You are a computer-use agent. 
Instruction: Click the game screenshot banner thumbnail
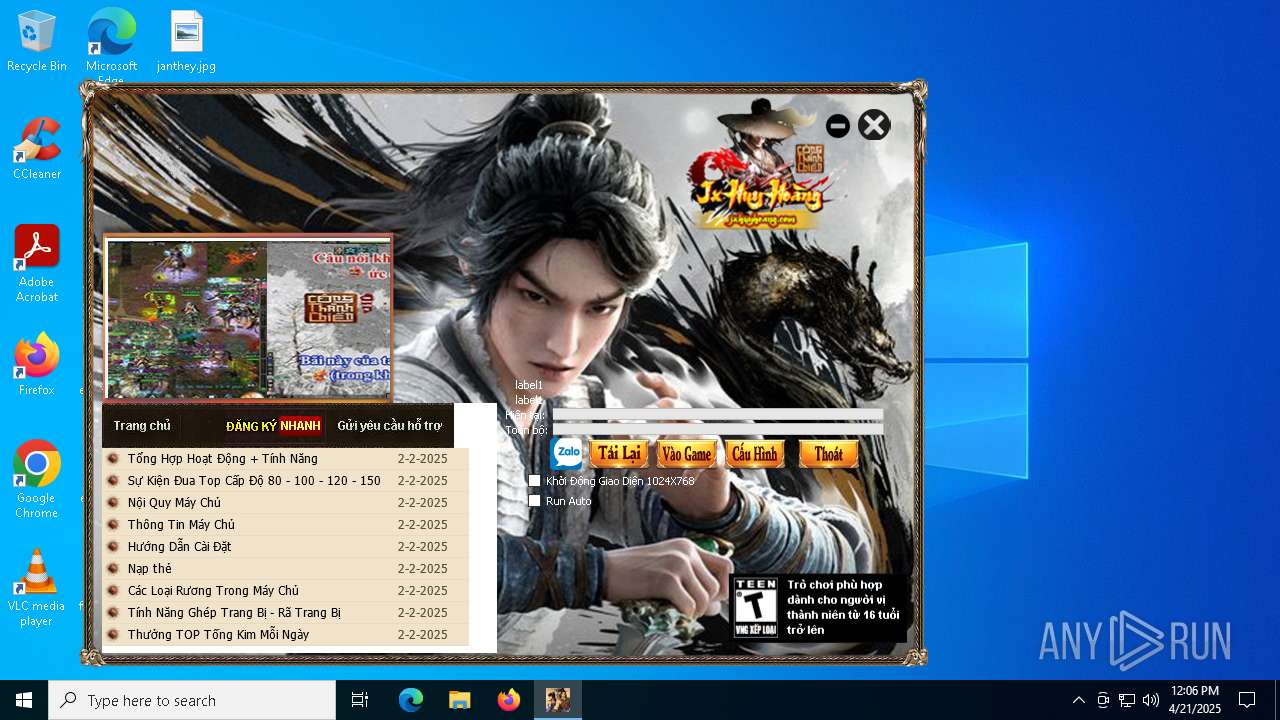tap(248, 319)
